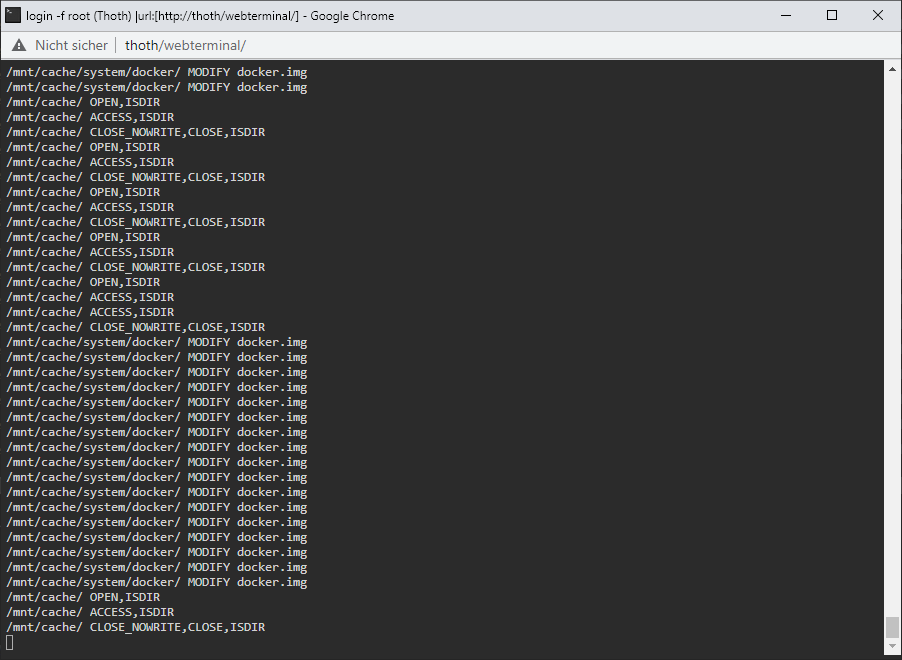Click the thoth/webterminal/ address field
Screen dimensions: 902x660
click(185, 45)
